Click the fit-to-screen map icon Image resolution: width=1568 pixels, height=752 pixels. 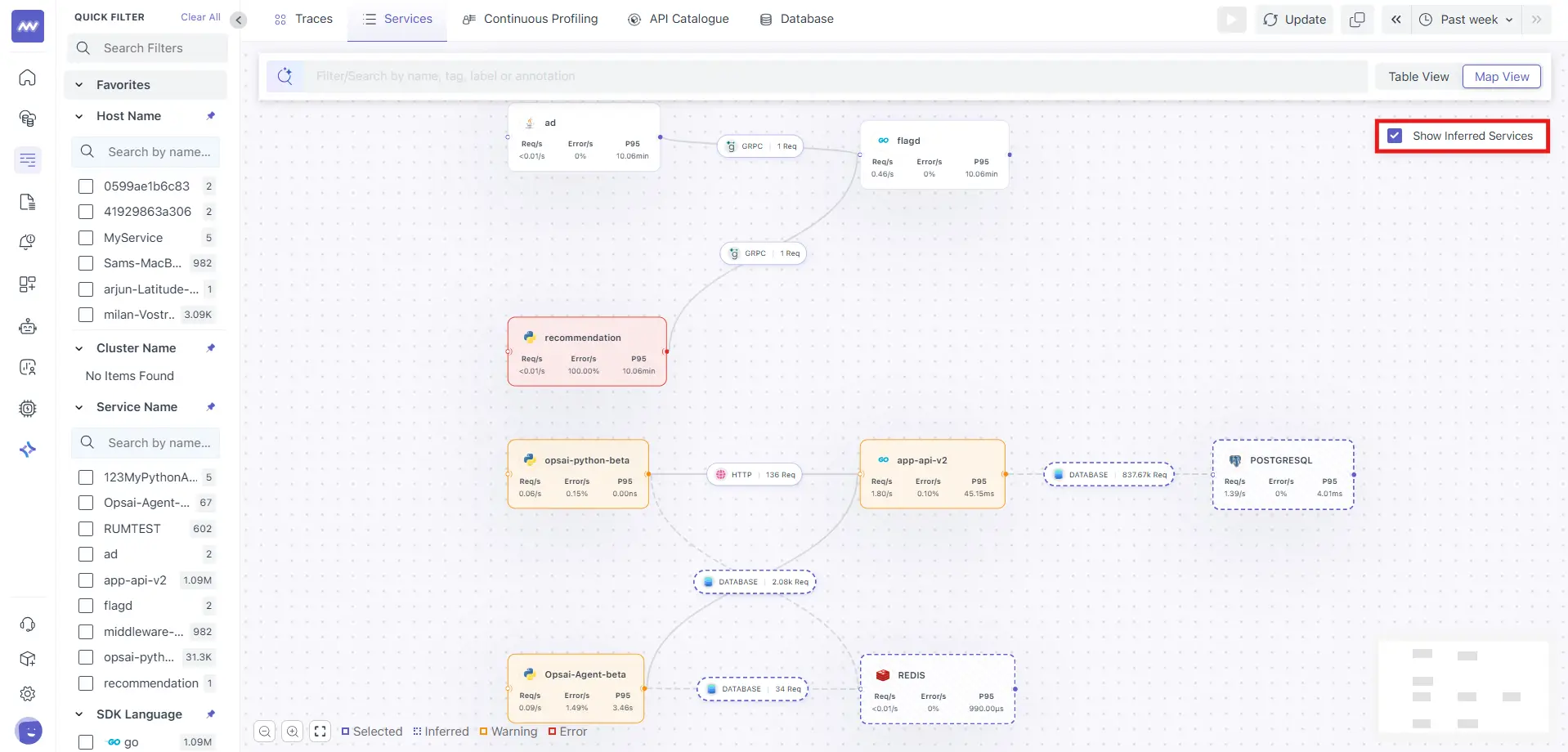(x=320, y=732)
